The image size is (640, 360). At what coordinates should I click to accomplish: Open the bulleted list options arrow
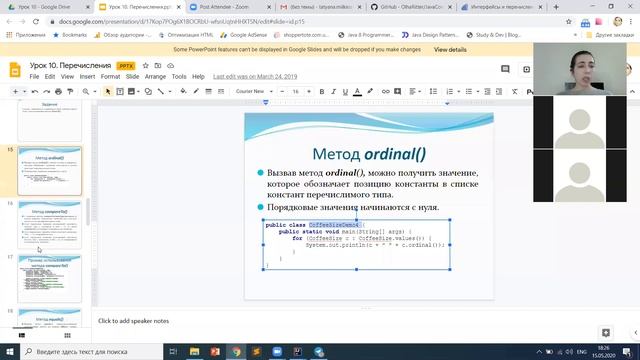[478, 91]
